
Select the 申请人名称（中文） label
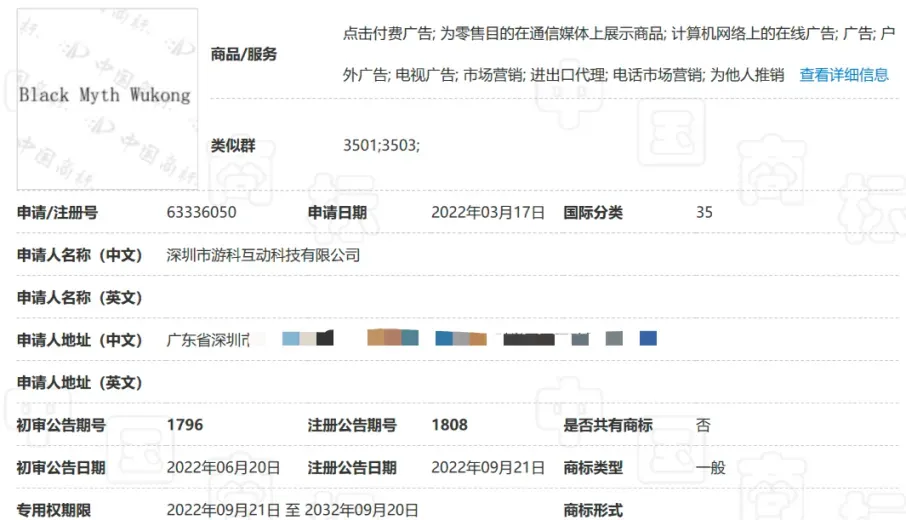pyautogui.click(x=80, y=255)
